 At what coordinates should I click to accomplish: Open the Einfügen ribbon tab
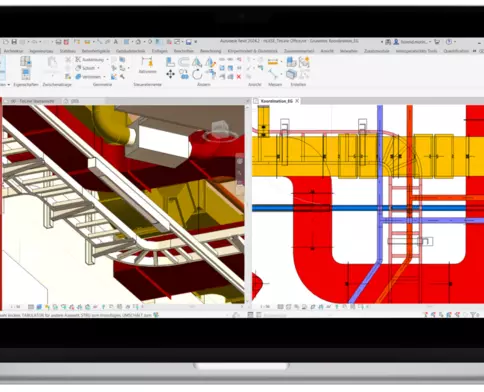(x=159, y=51)
